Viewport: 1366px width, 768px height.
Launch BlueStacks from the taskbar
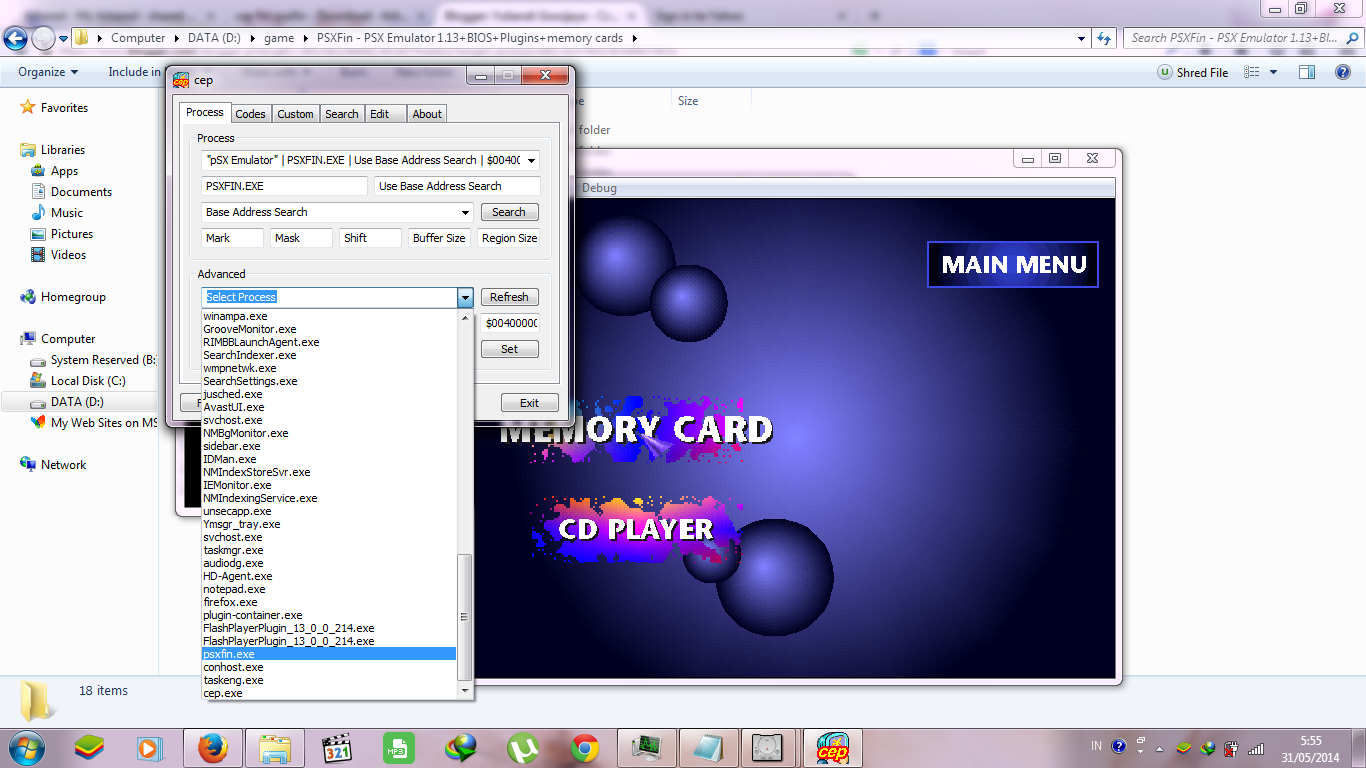89,747
